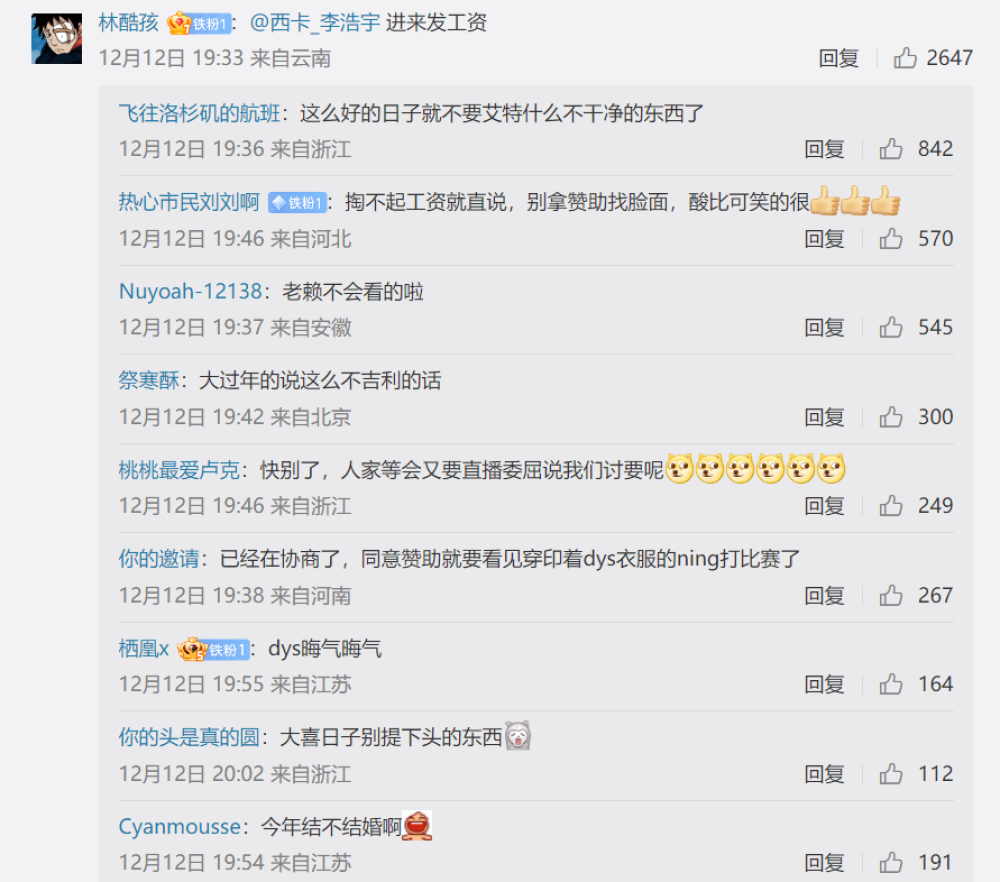Reply to 祭寒酥's comment
Screen dimensions: 1000x882
(x=824, y=417)
